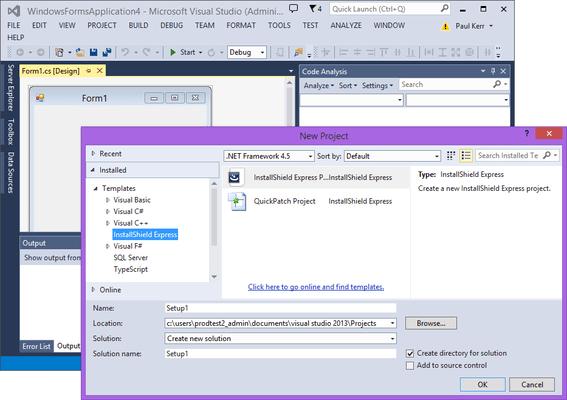Click the Code Analysis search magnifier icon
Image resolution: width=567 pixels, height=400 pixels.
(497, 84)
